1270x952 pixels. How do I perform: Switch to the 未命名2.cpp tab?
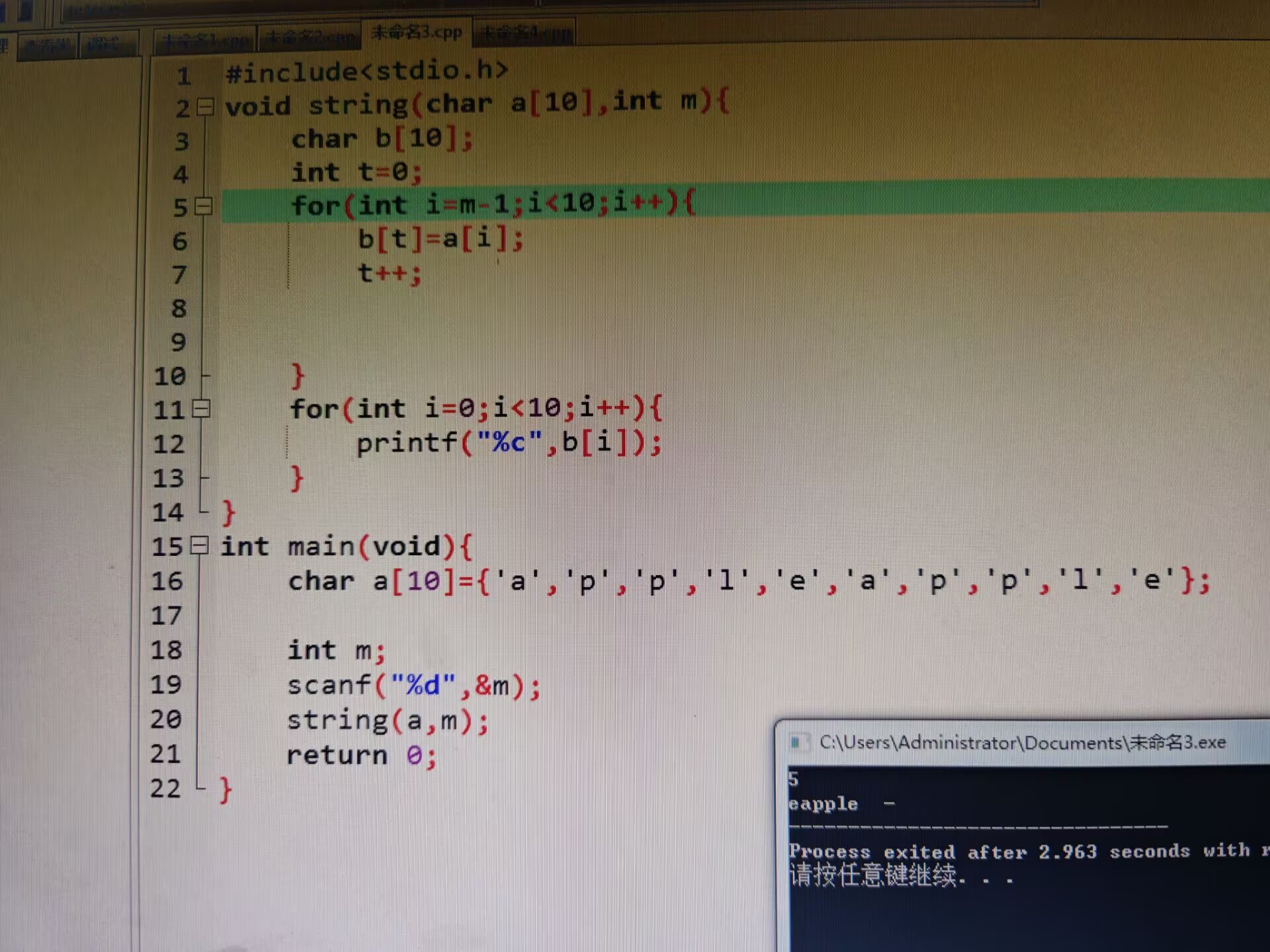tap(310, 38)
